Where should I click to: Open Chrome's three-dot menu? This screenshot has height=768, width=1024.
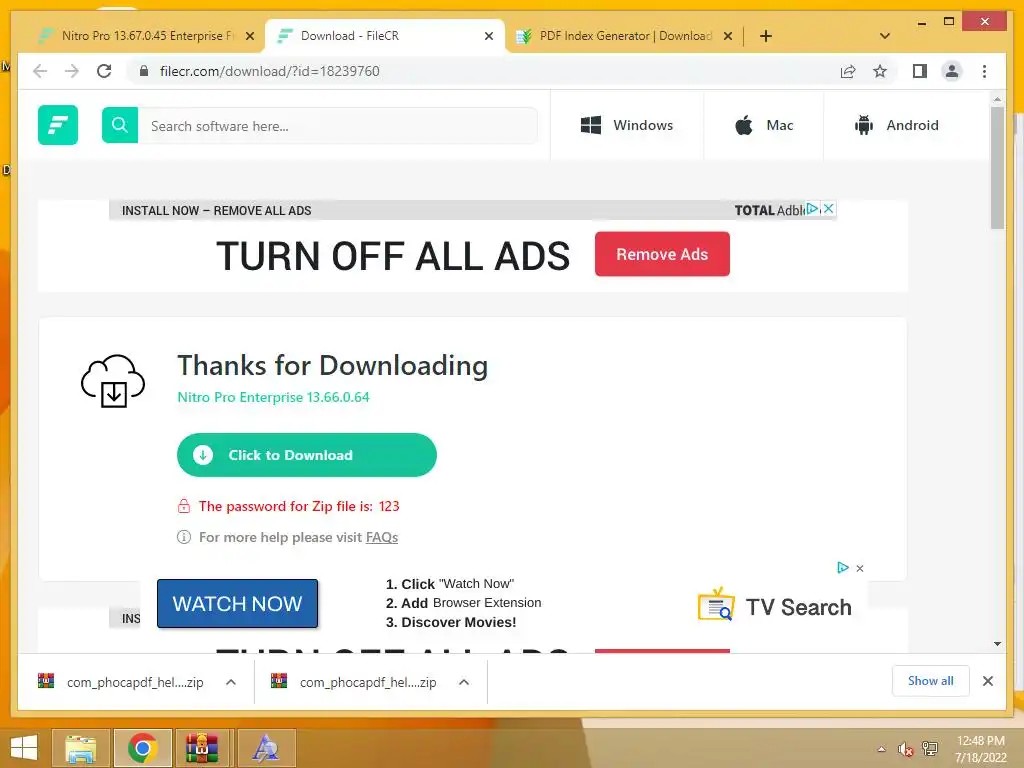(984, 71)
